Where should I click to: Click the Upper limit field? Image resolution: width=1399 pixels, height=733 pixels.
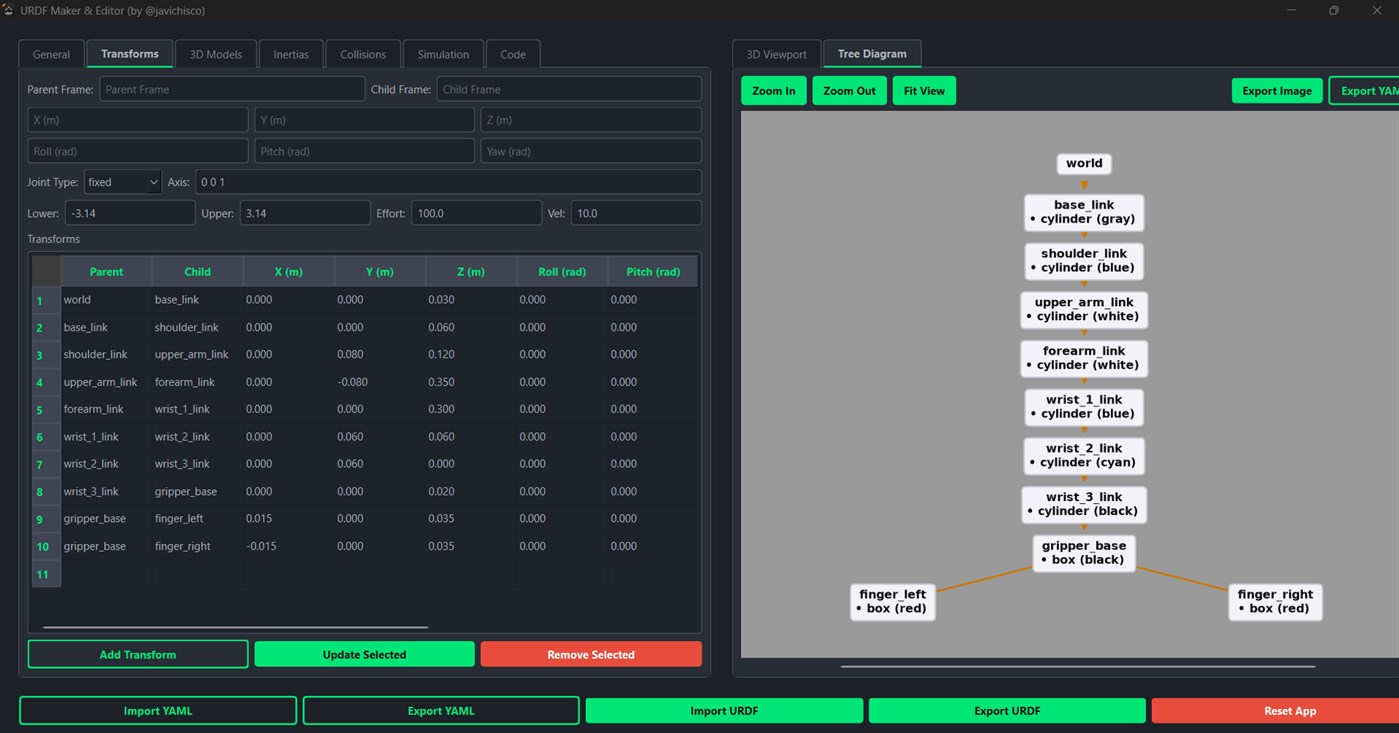tap(305, 213)
